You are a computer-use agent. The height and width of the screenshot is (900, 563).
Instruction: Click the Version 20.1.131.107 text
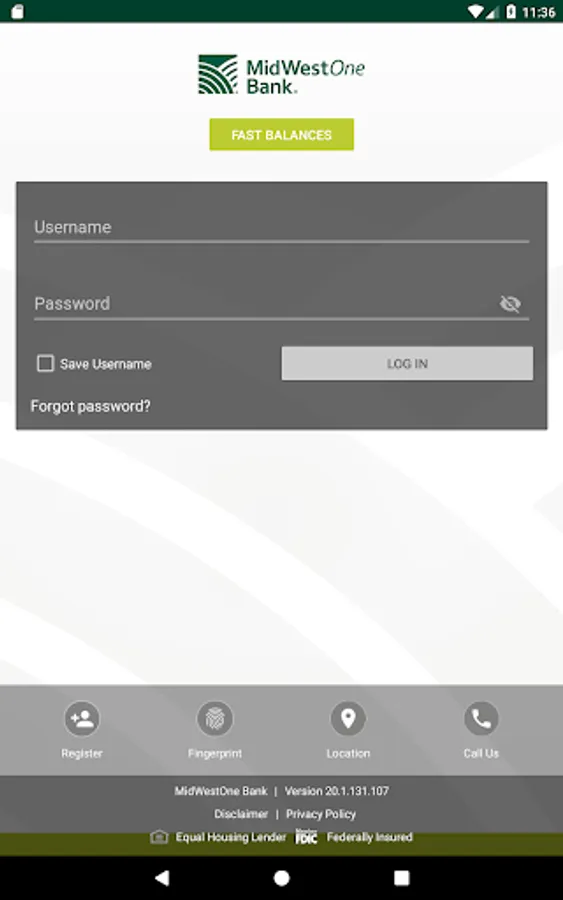click(337, 791)
